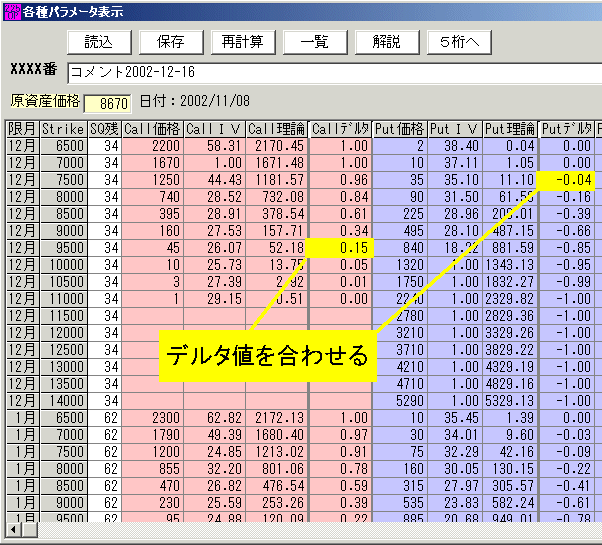Click the Put I V column header
602x545 pixels.
(x=455, y=129)
